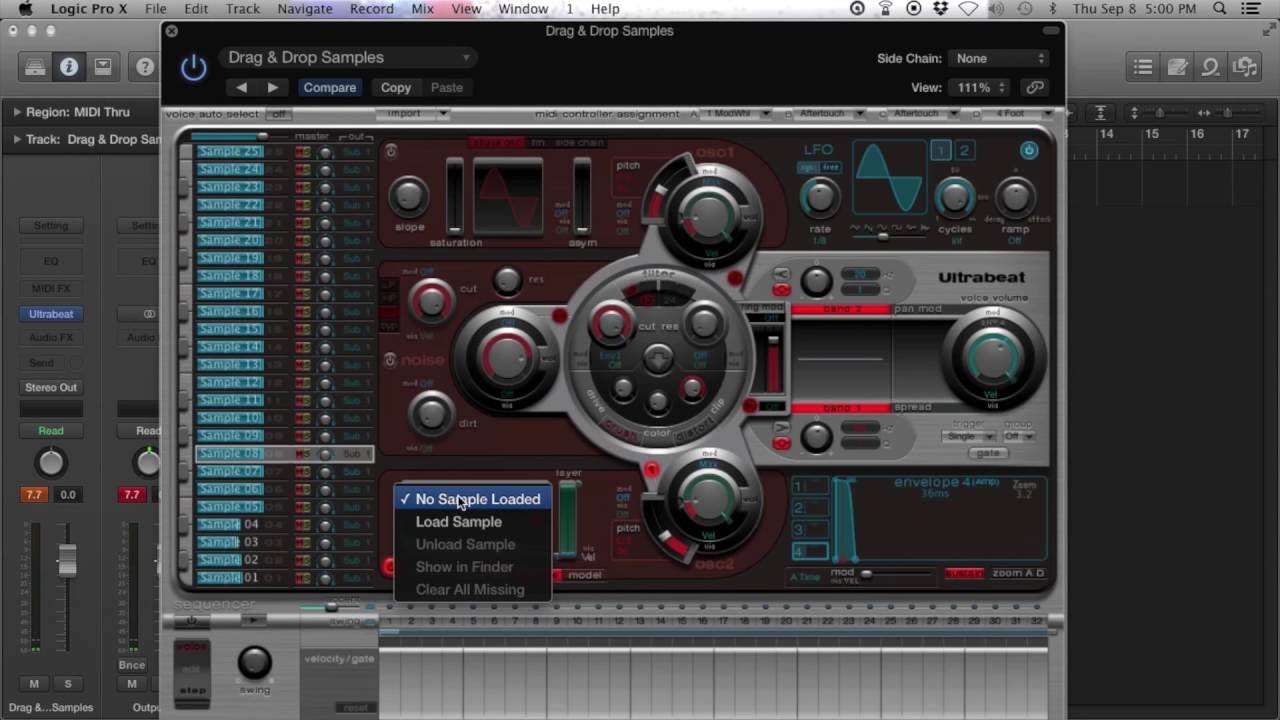This screenshot has height=720, width=1280.
Task: Open the Apple menu
Action: coord(25,9)
